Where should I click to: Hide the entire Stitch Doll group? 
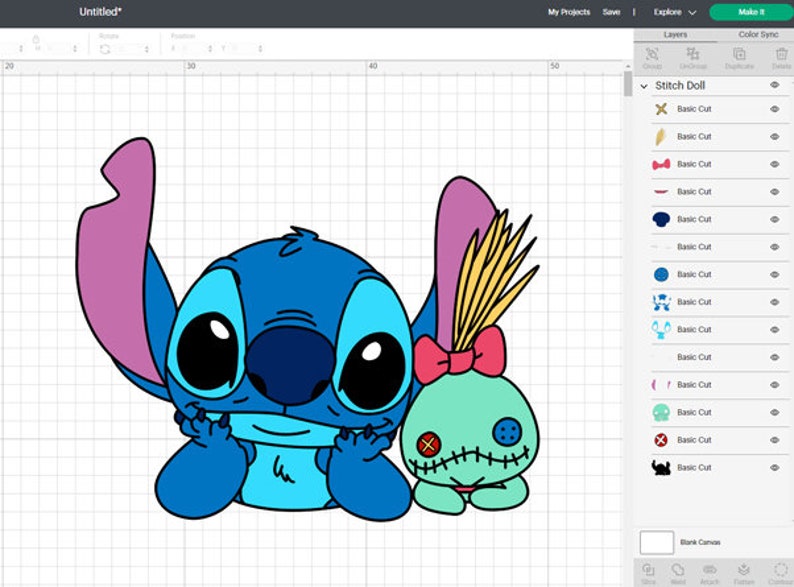[775, 85]
